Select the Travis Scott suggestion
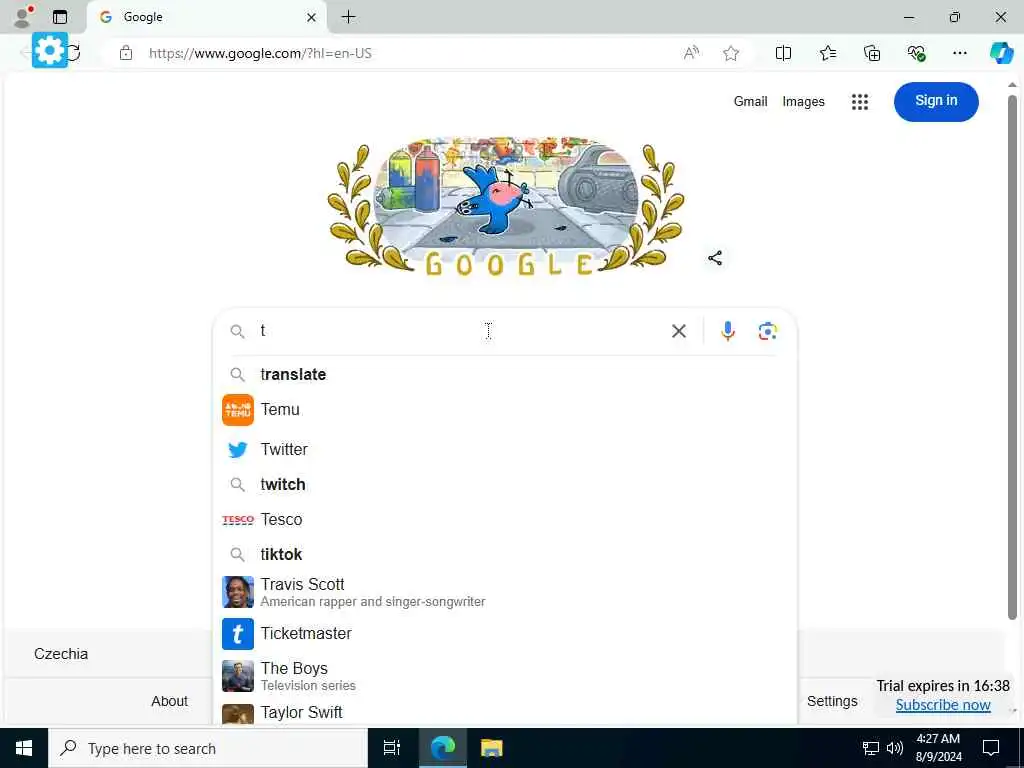The image size is (1024, 768). pos(504,592)
